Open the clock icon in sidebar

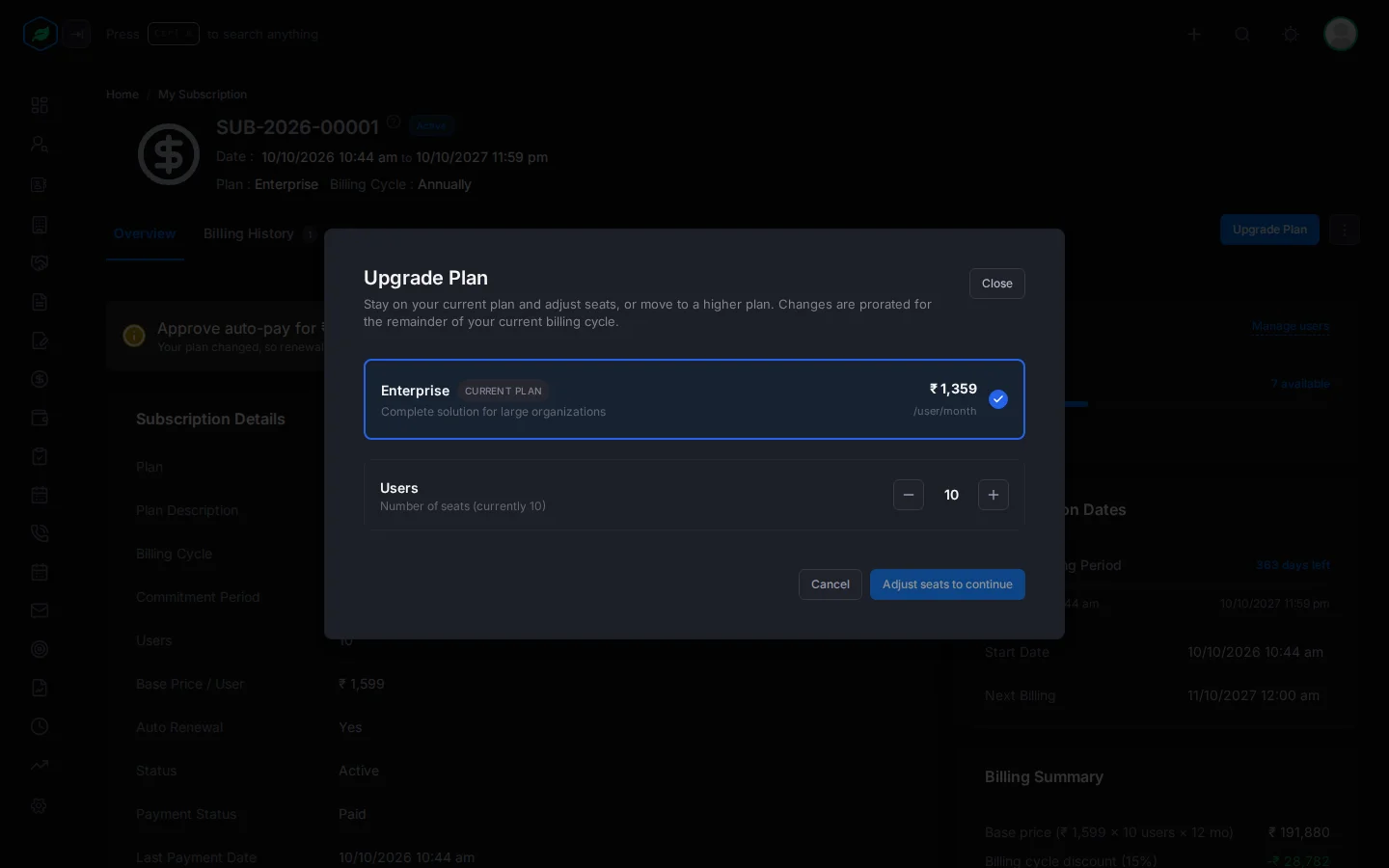pyautogui.click(x=40, y=726)
